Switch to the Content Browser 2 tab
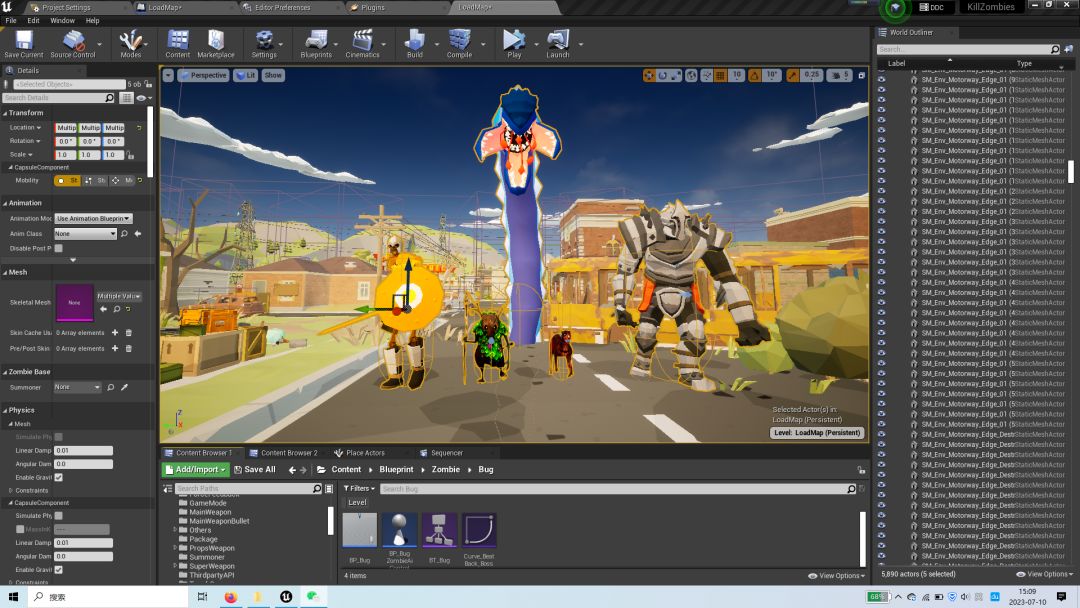The image size is (1080, 608). click(288, 453)
